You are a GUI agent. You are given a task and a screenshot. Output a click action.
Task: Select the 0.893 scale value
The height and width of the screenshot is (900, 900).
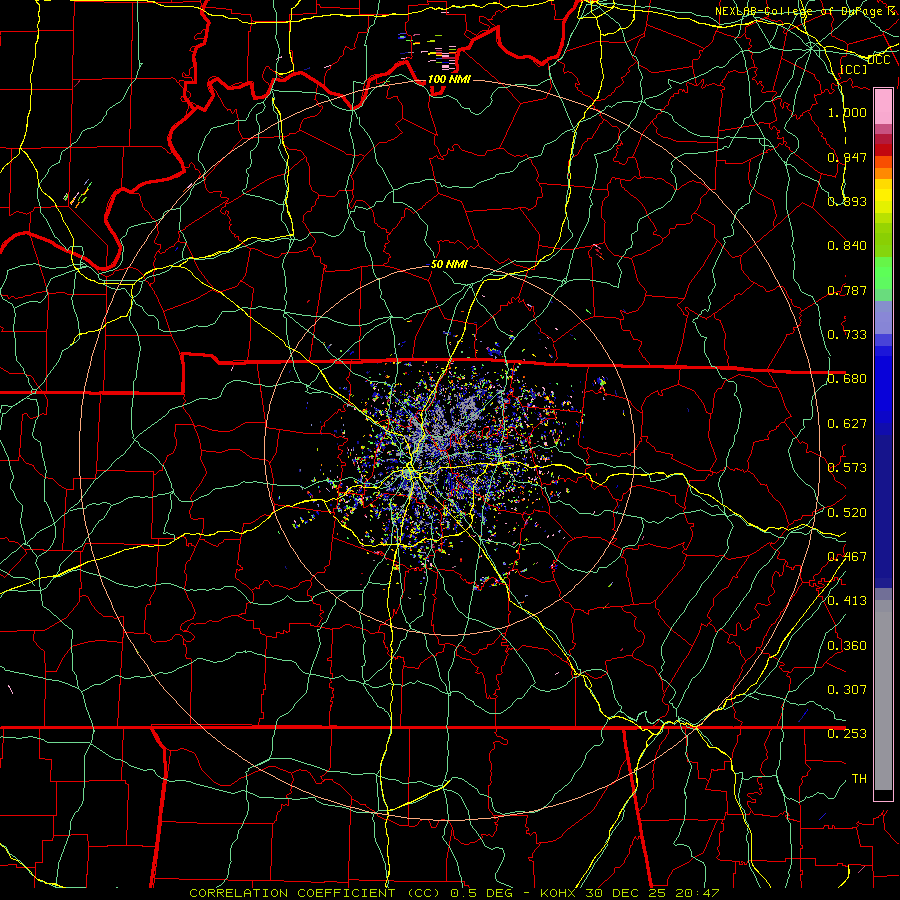(847, 201)
